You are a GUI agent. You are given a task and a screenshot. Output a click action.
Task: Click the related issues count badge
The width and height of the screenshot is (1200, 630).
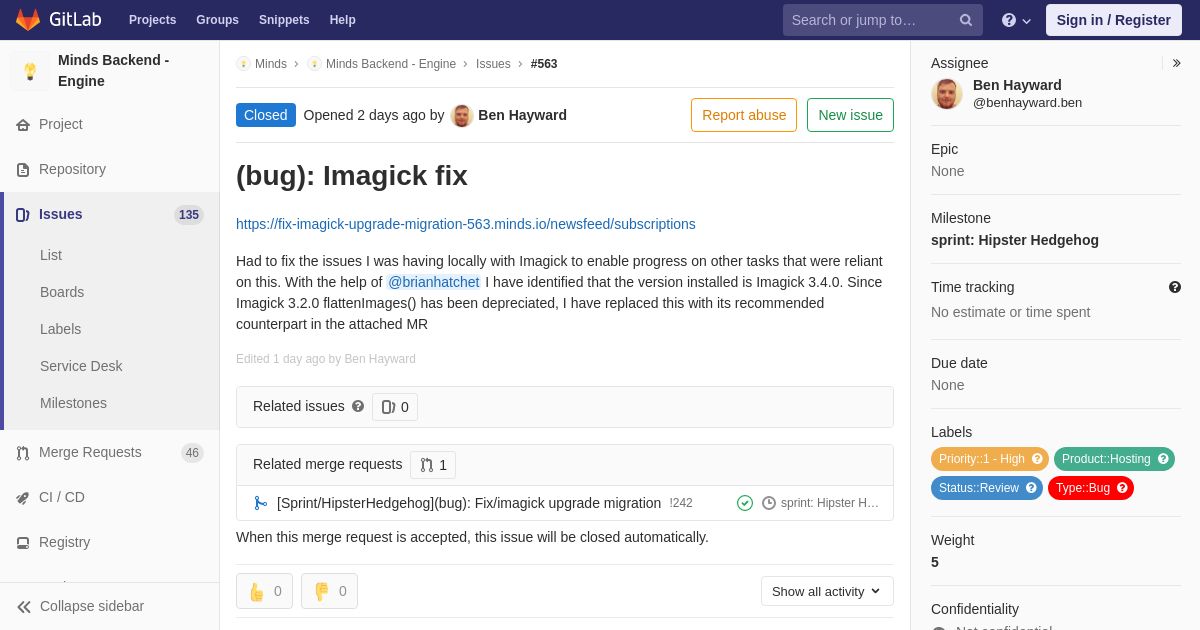(x=395, y=407)
